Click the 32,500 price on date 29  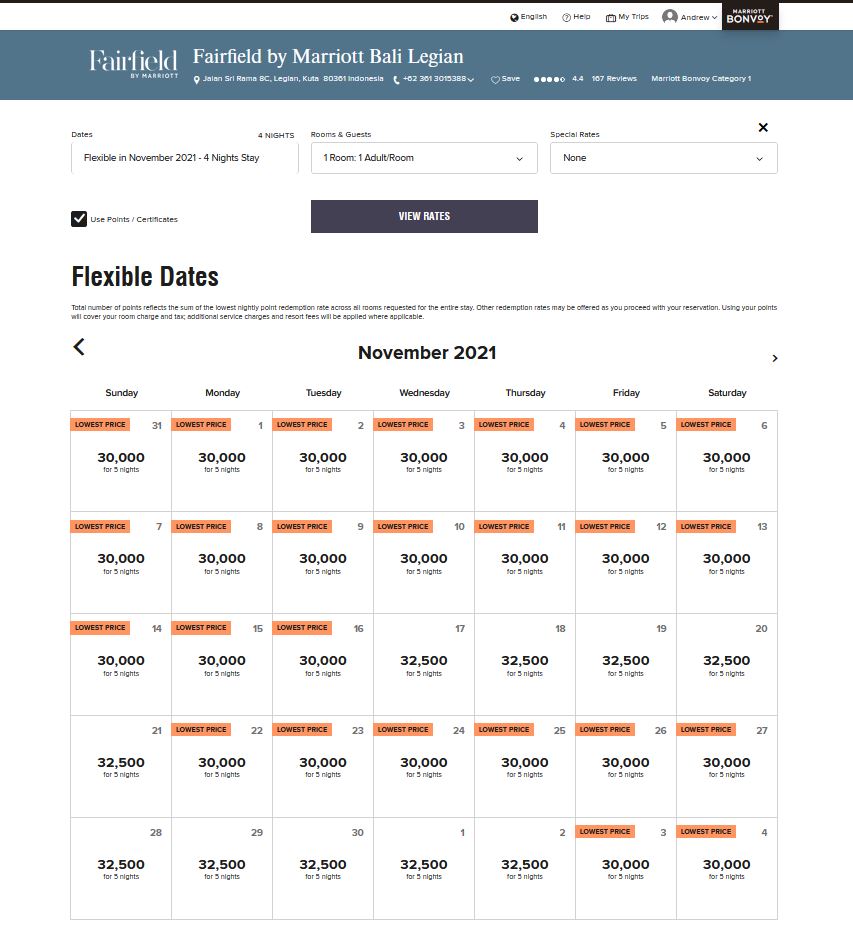[222, 865]
